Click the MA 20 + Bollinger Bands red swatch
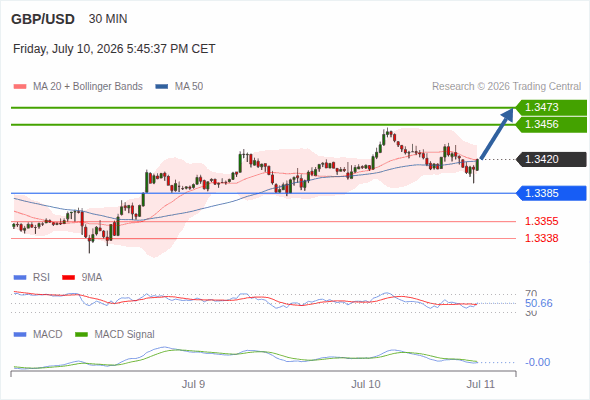The height and width of the screenshot is (400, 590). (20, 87)
